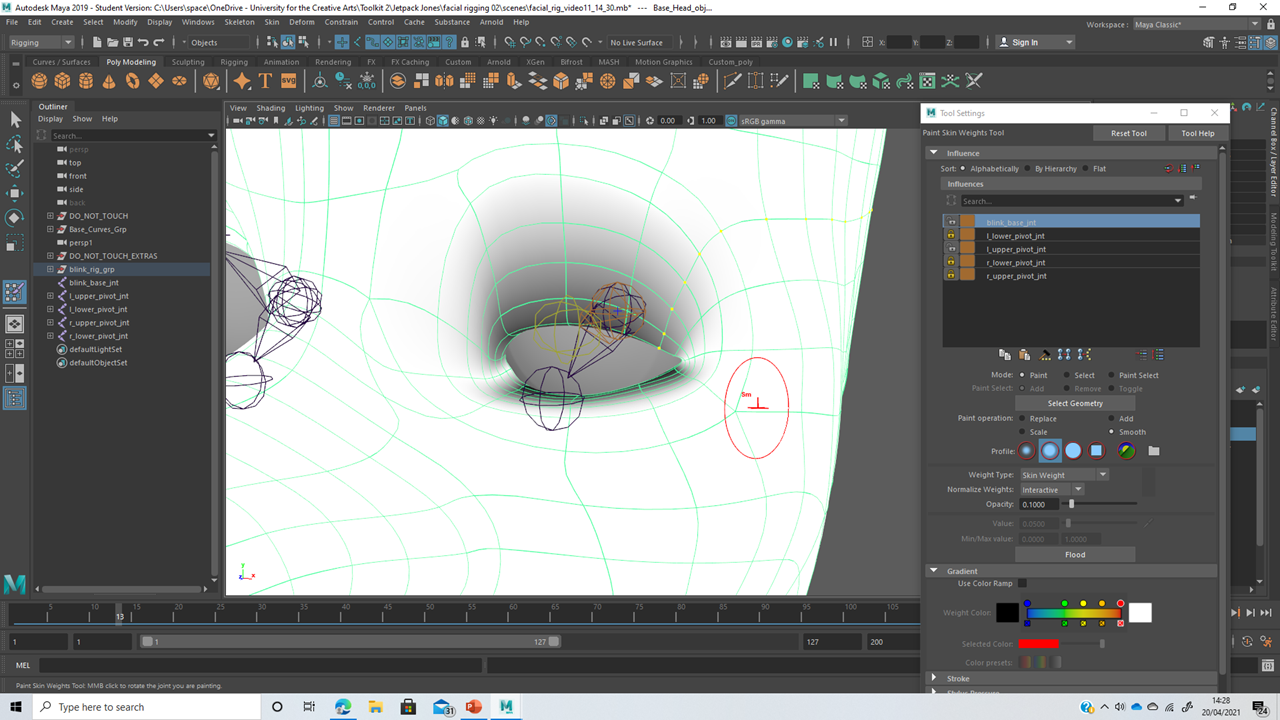
Task: Click the Undo arrow icon
Action: (144, 42)
